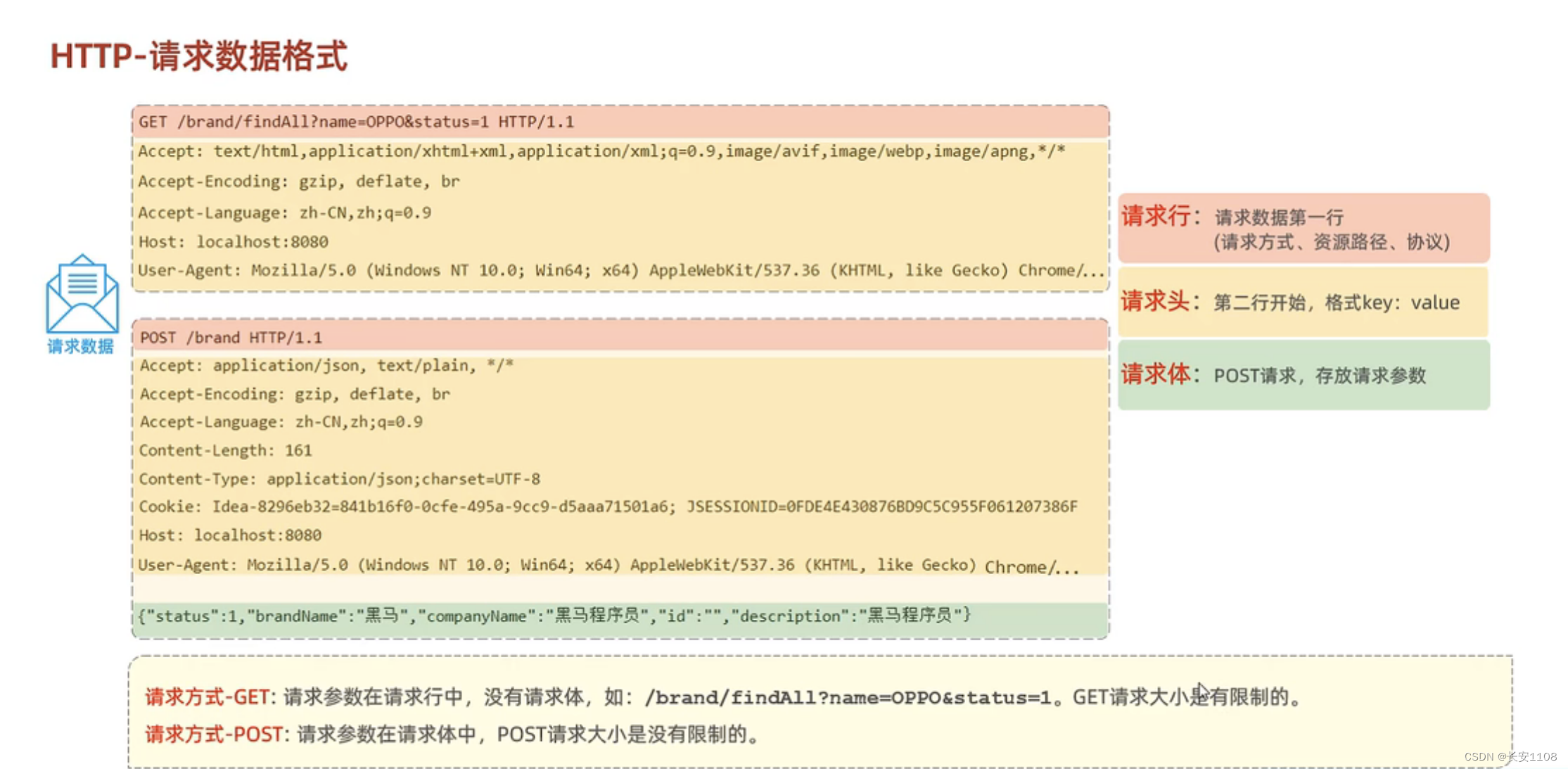Click the GET /brand/findAll request line

(356, 122)
